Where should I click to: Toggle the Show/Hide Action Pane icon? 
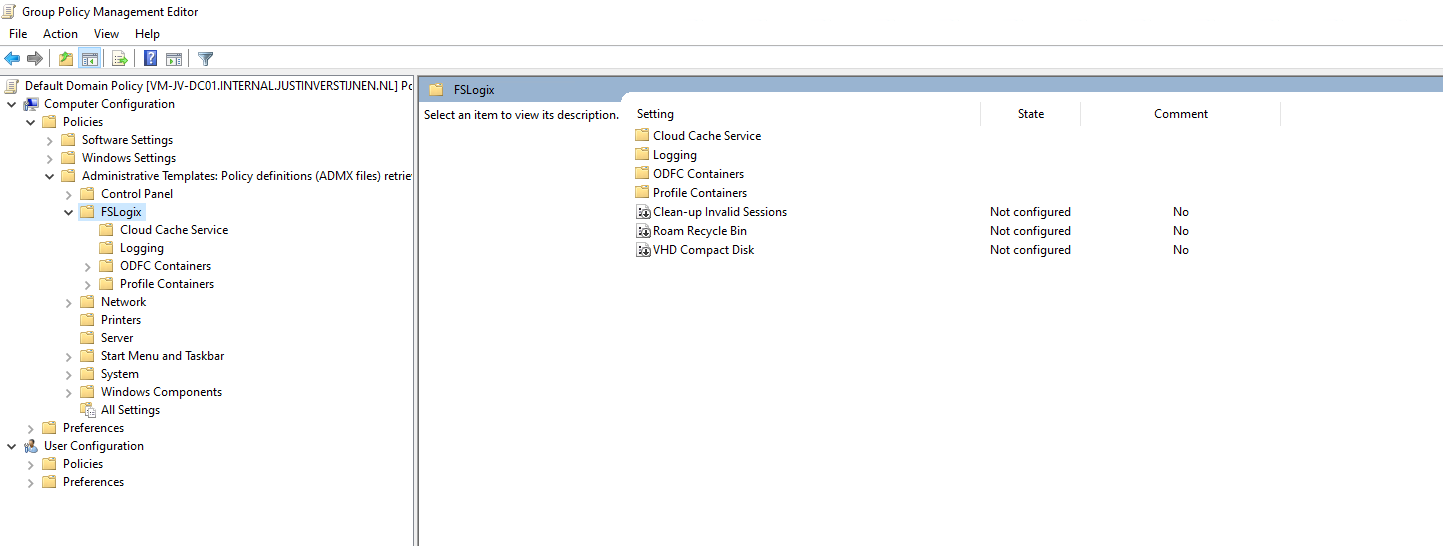pyautogui.click(x=173, y=58)
